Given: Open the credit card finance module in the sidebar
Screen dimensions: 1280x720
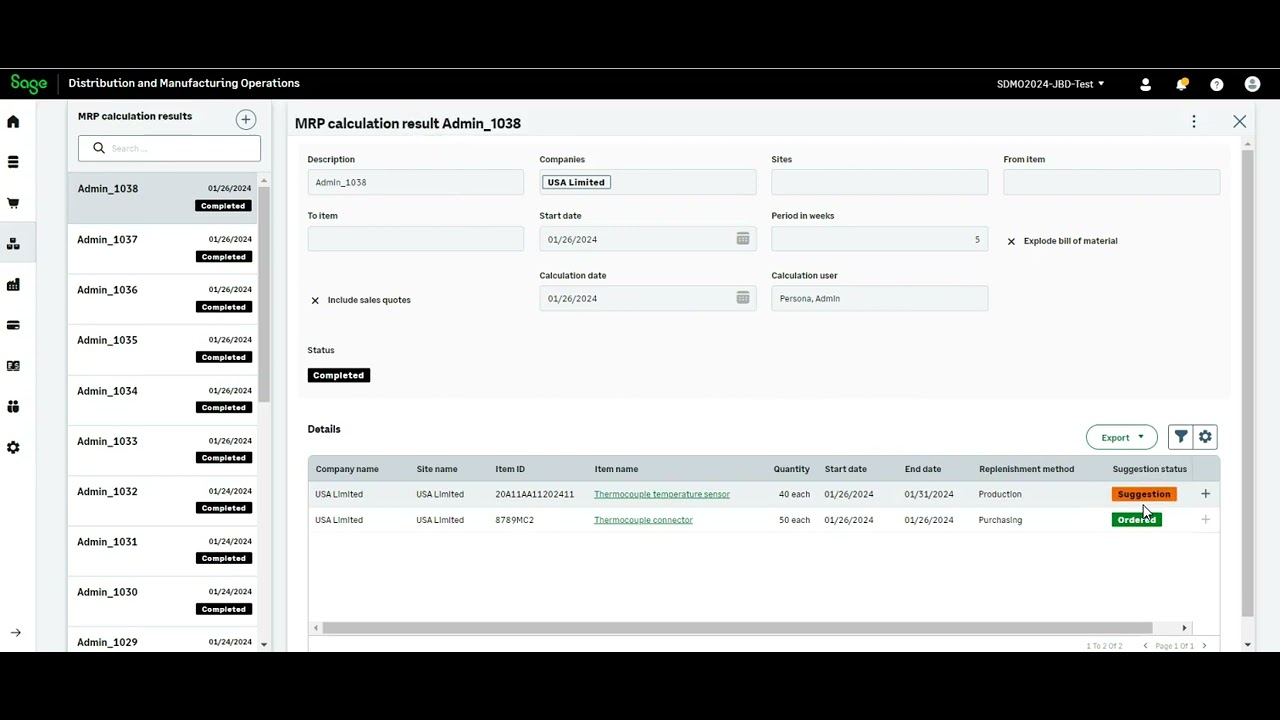Looking at the screenshot, I should 13,325.
